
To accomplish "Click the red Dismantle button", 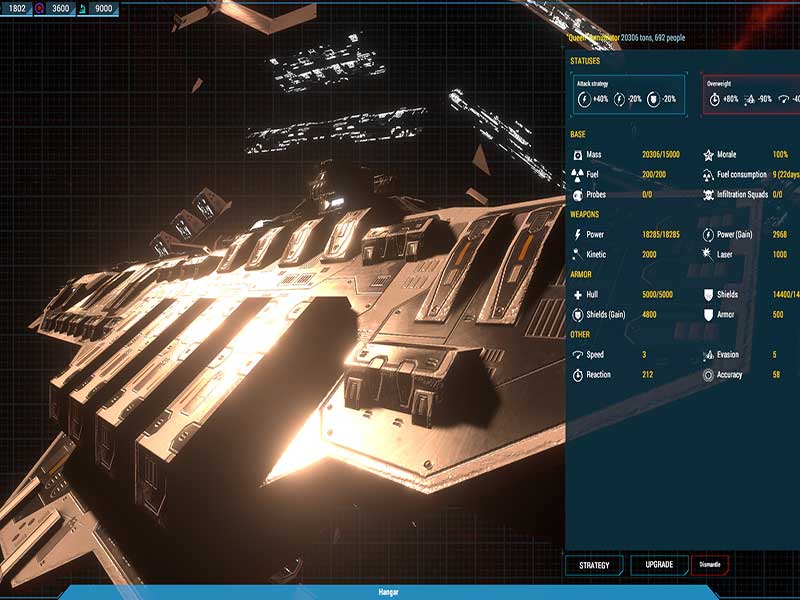I will pyautogui.click(x=710, y=565).
